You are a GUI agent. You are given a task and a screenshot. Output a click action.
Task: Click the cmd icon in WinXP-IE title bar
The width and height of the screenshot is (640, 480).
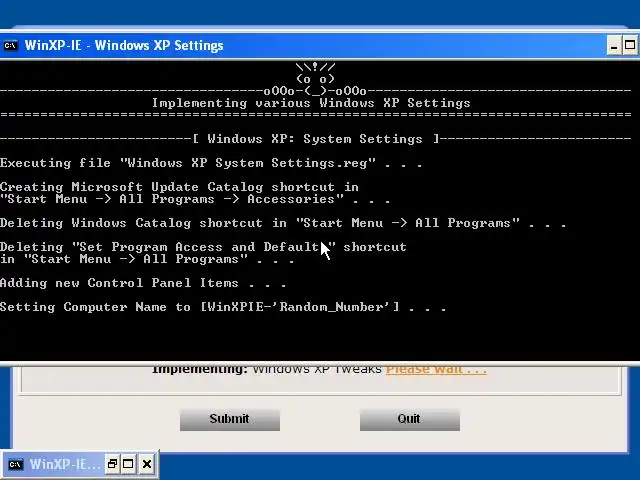tap(10, 45)
